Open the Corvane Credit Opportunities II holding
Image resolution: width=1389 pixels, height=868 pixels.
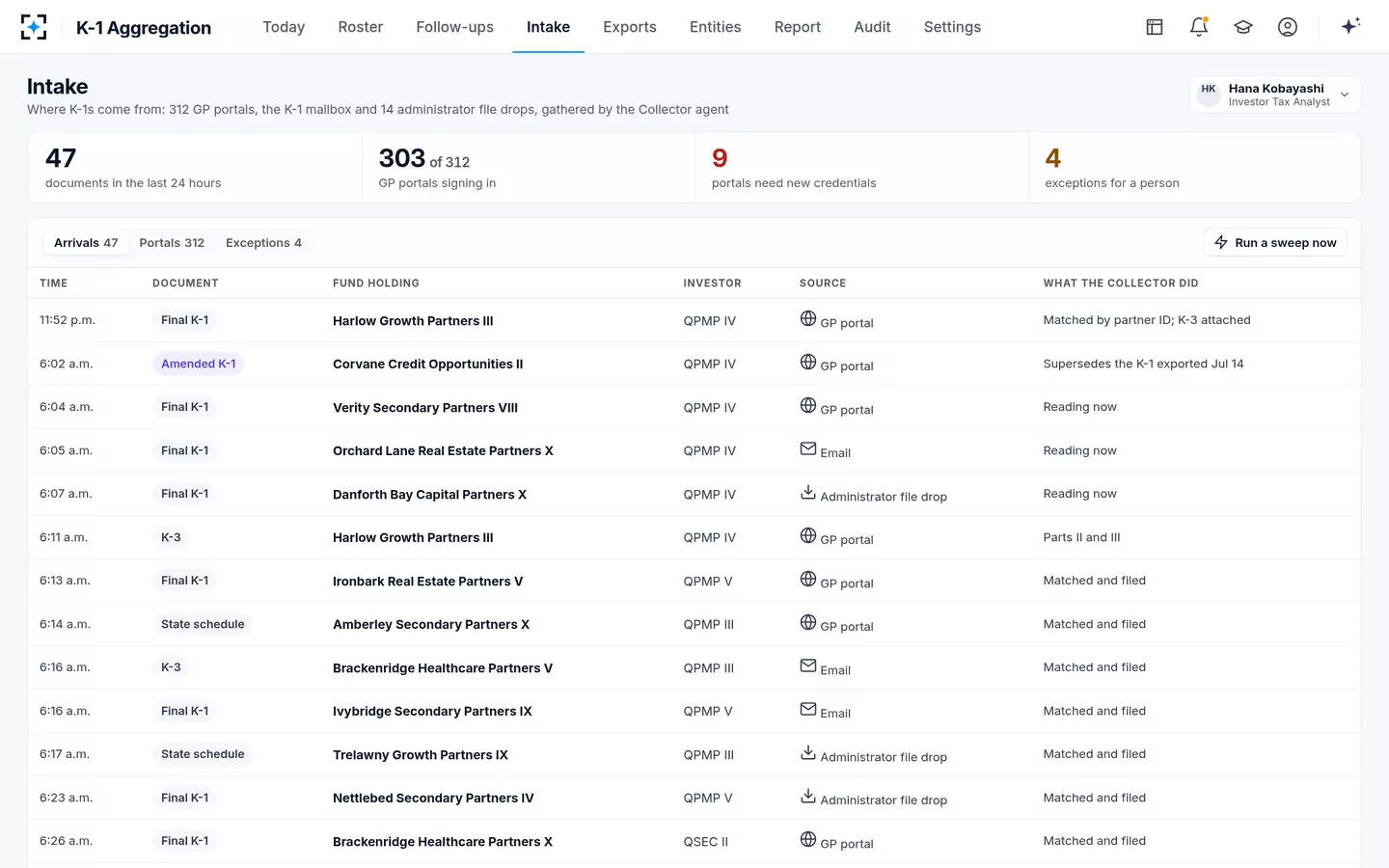click(428, 364)
